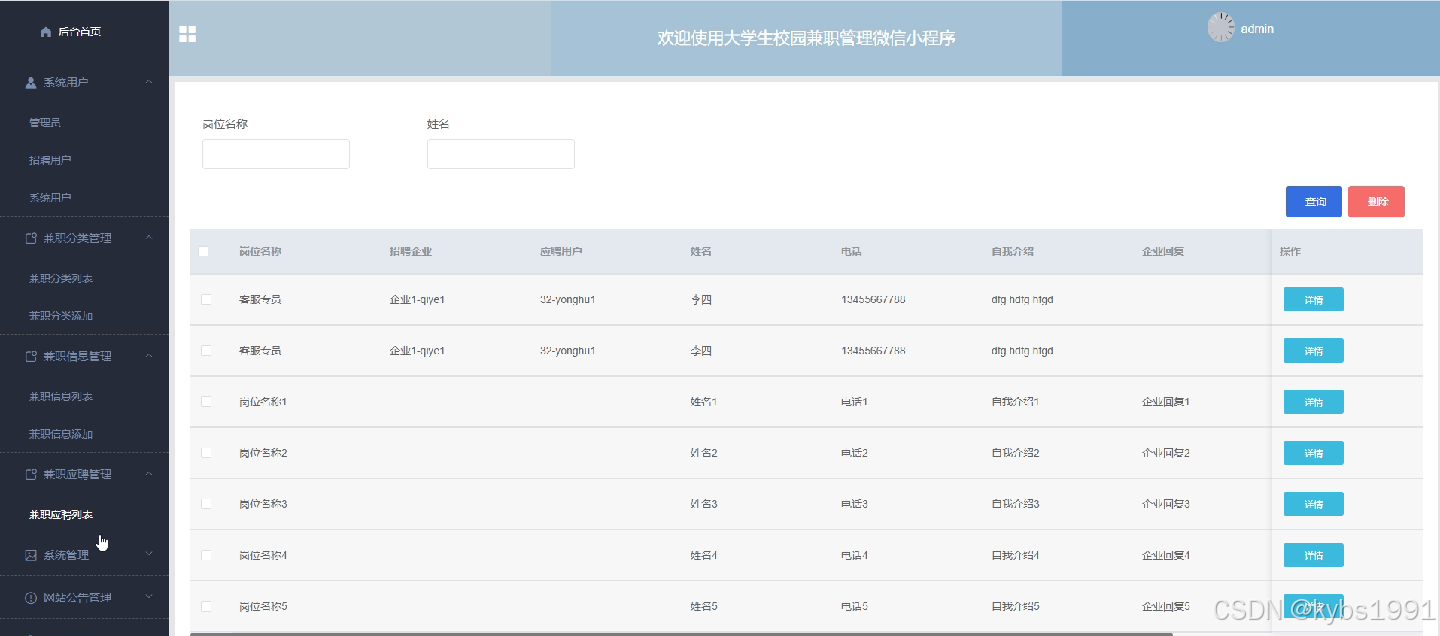
Task: Click the admin avatar icon
Action: coord(1221,27)
